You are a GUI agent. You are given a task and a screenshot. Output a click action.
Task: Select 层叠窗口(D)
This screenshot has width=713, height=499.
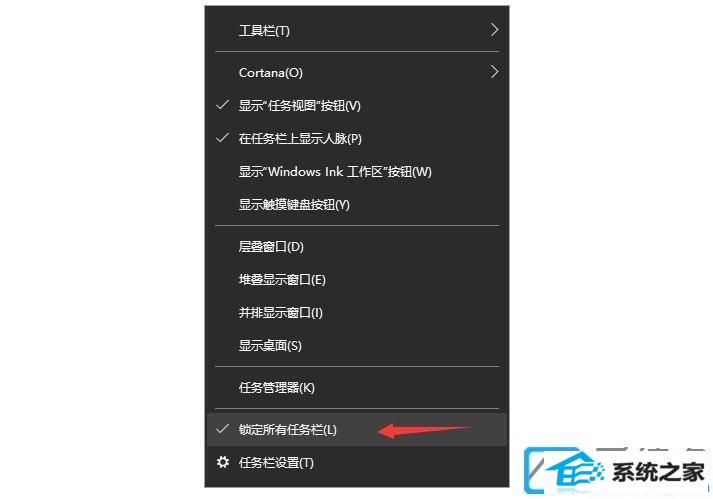(357, 247)
